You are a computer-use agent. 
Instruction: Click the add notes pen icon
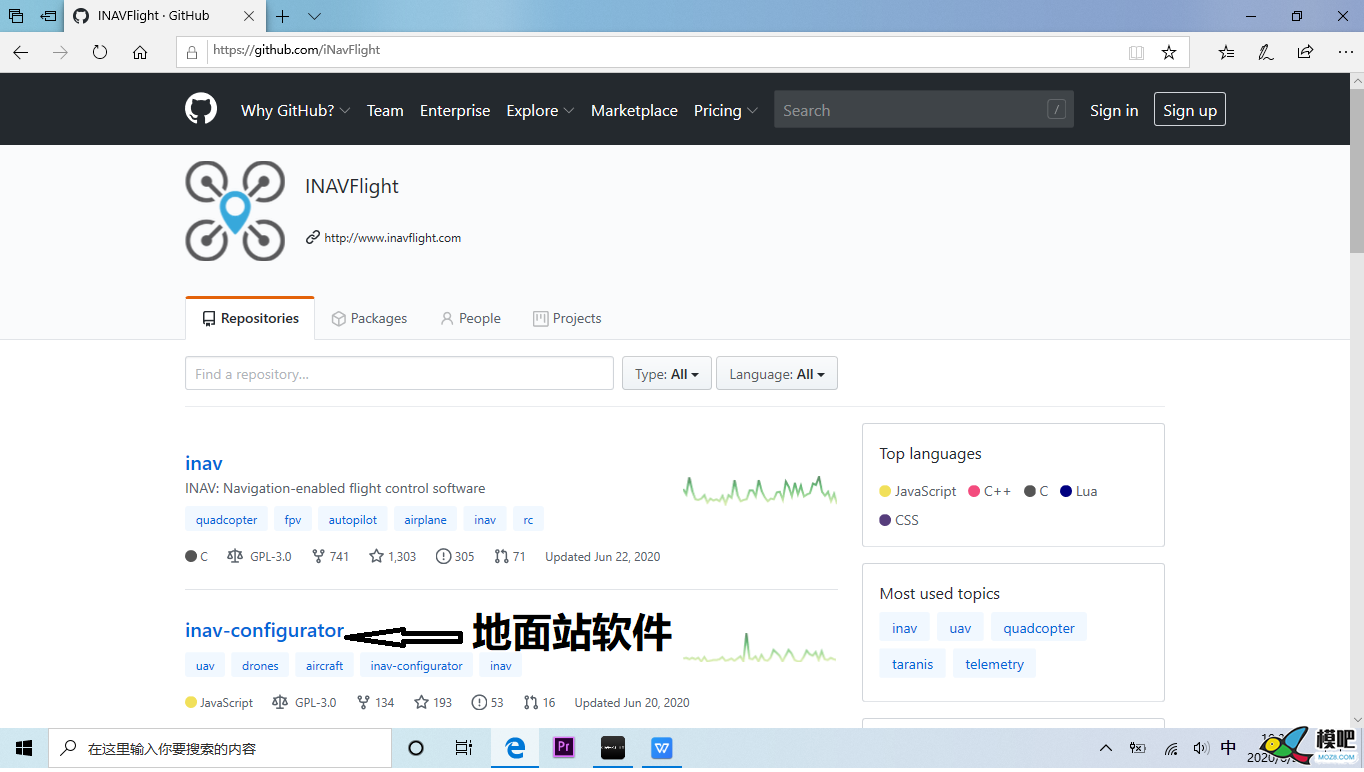[x=1266, y=52]
